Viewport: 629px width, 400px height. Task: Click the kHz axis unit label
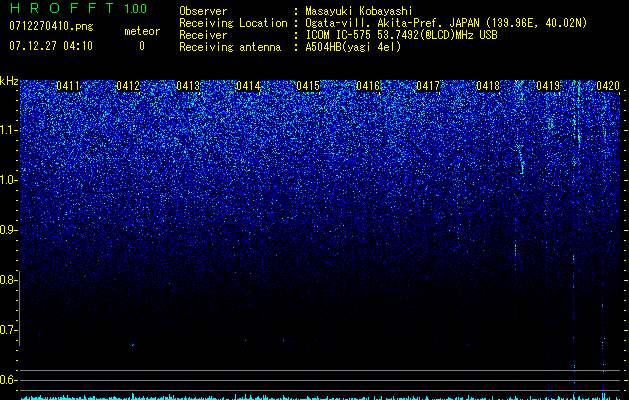tap(9, 81)
